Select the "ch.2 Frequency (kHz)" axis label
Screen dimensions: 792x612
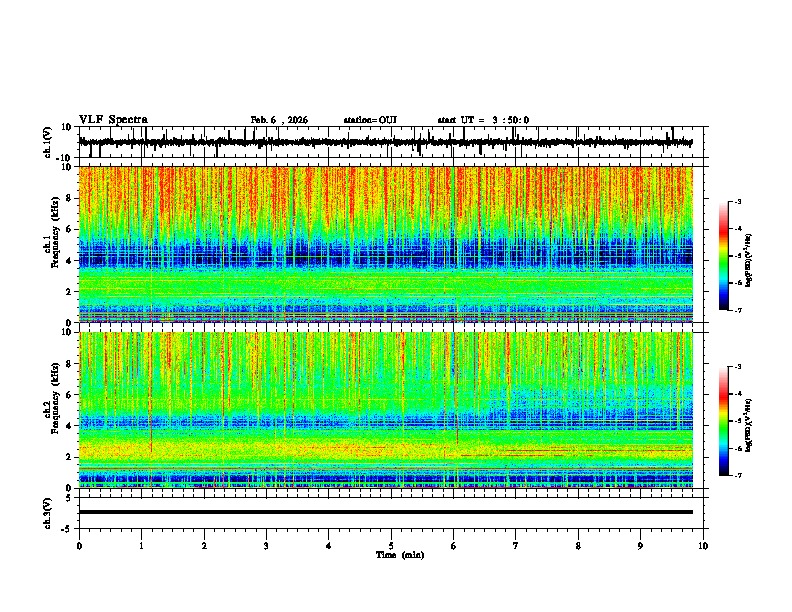point(52,398)
